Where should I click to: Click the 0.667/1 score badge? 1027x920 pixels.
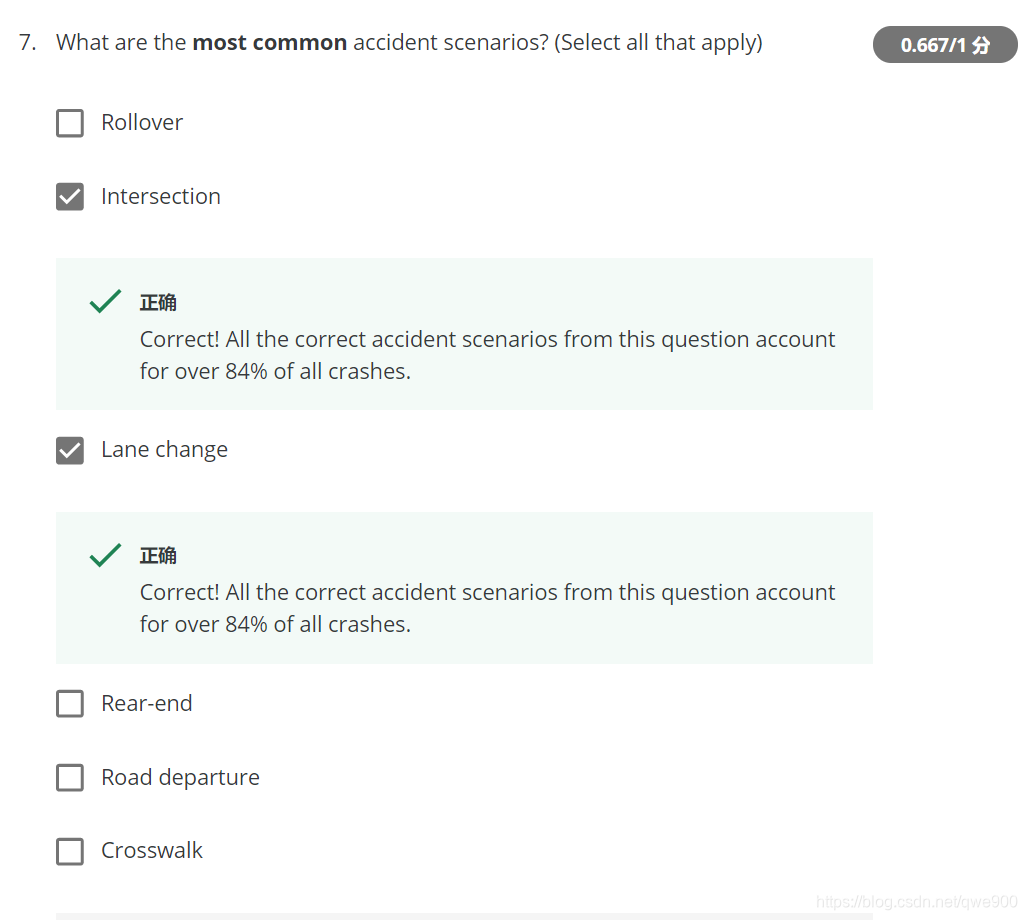click(944, 45)
